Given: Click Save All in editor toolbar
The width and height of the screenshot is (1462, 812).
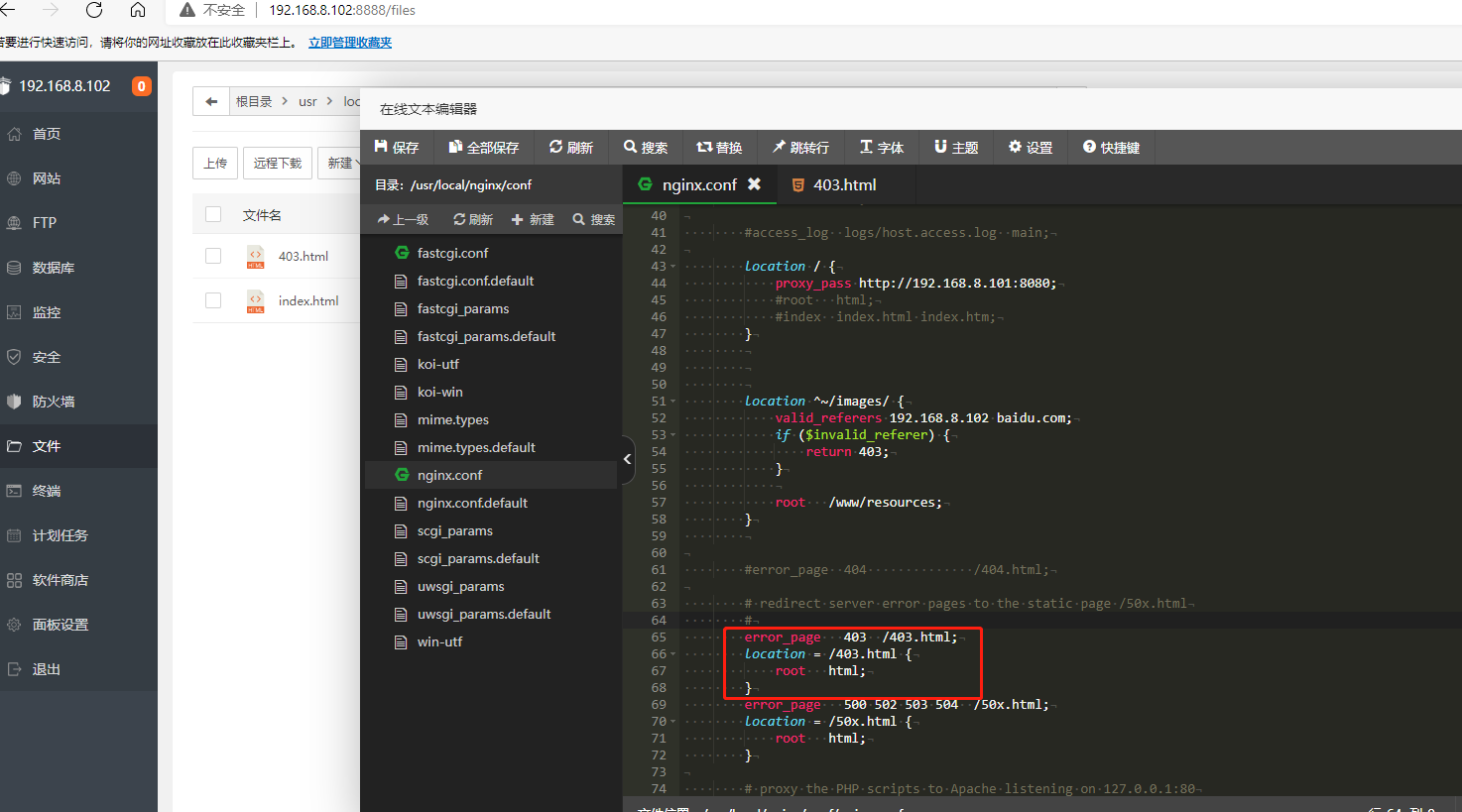Looking at the screenshot, I should coord(484,148).
